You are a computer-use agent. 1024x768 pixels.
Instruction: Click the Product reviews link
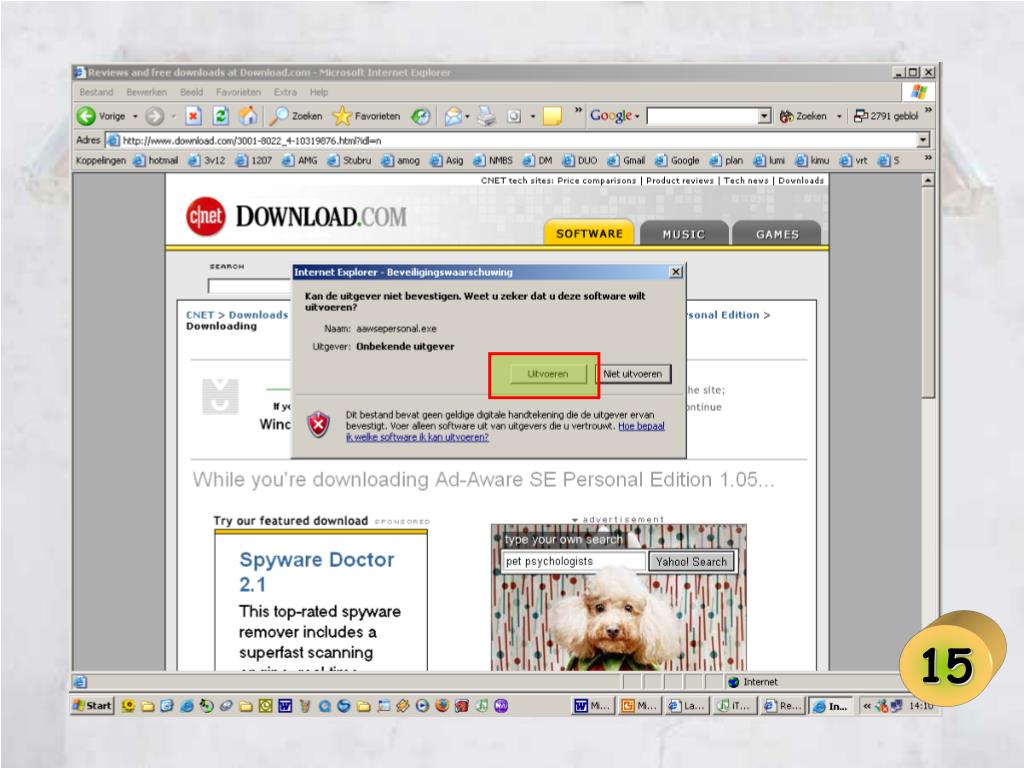[680, 180]
